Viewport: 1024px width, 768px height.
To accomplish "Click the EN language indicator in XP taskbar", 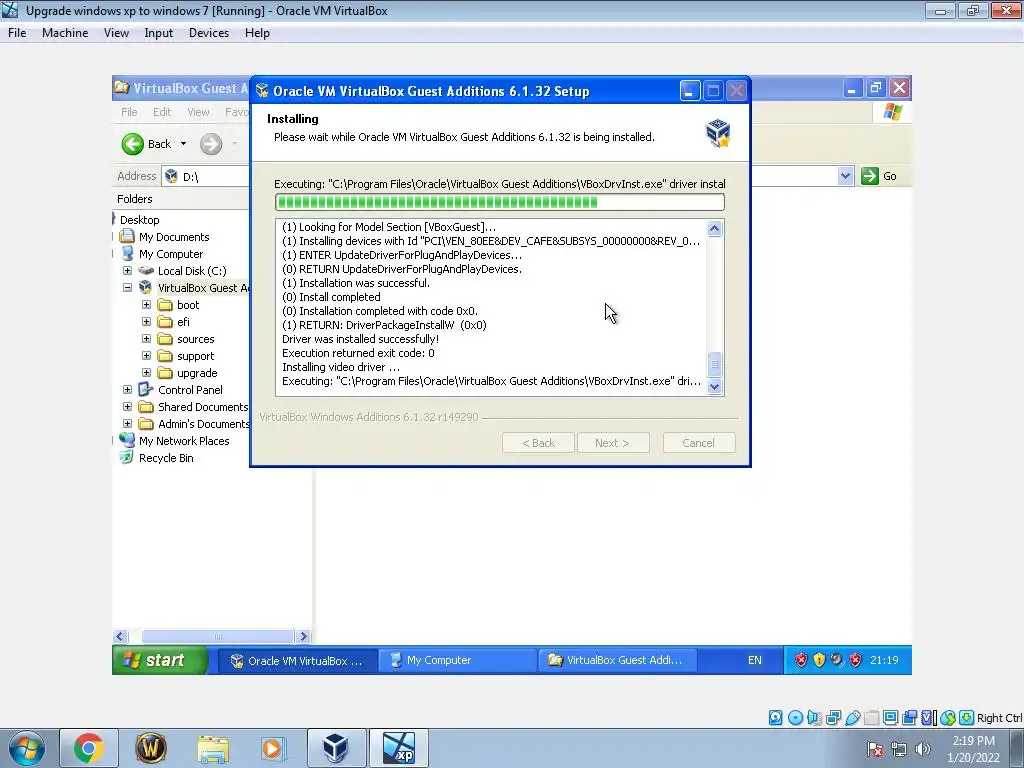I will (754, 660).
